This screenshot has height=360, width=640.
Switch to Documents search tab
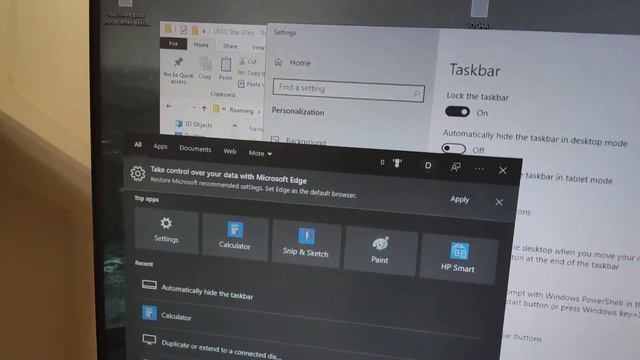point(195,149)
